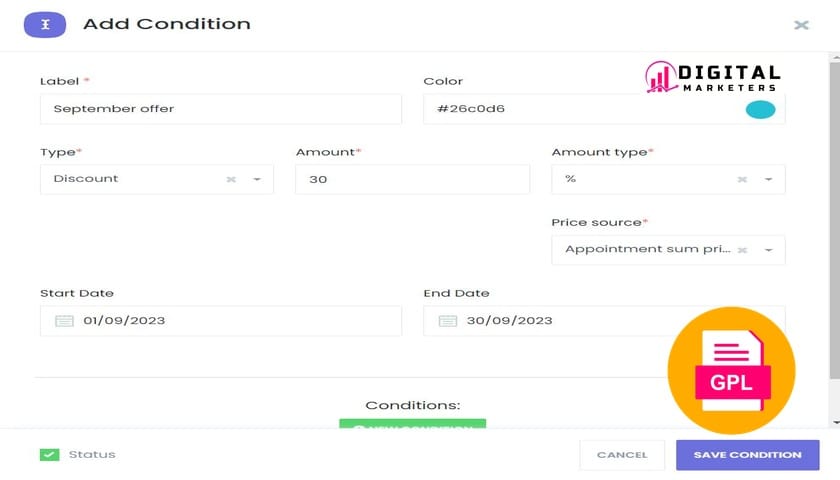This screenshot has height=480, width=840.
Task: Click the End Date calendar icon
Action: [448, 321]
